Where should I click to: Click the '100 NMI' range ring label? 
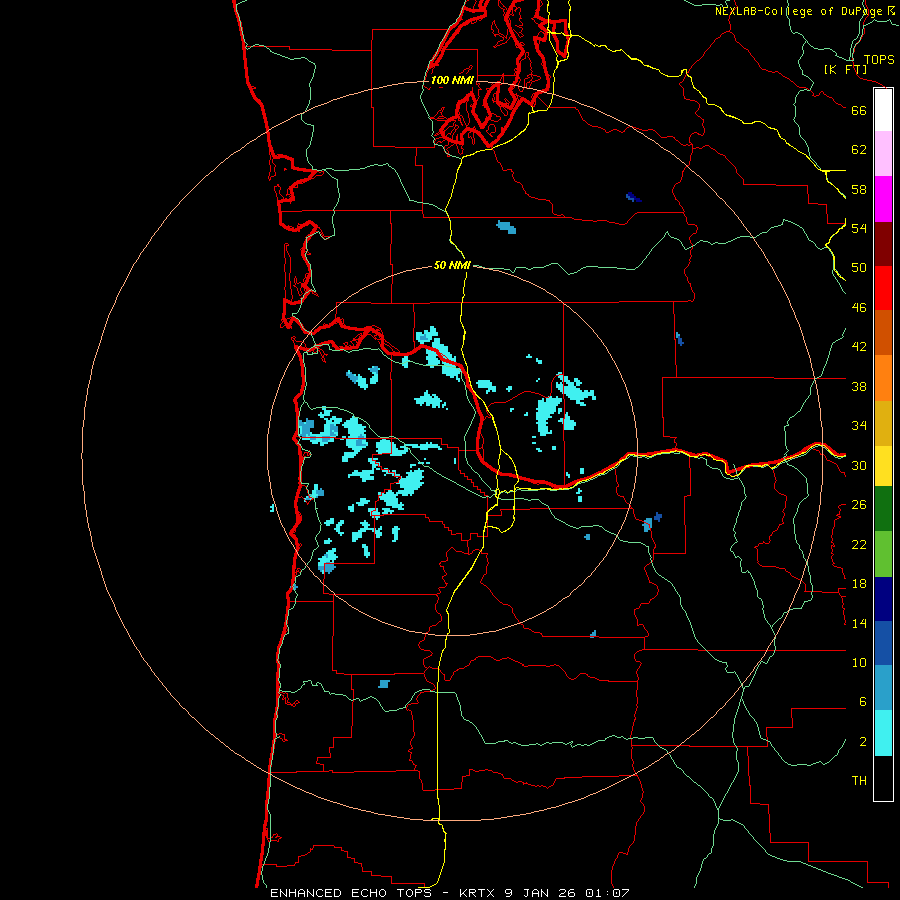pyautogui.click(x=452, y=80)
